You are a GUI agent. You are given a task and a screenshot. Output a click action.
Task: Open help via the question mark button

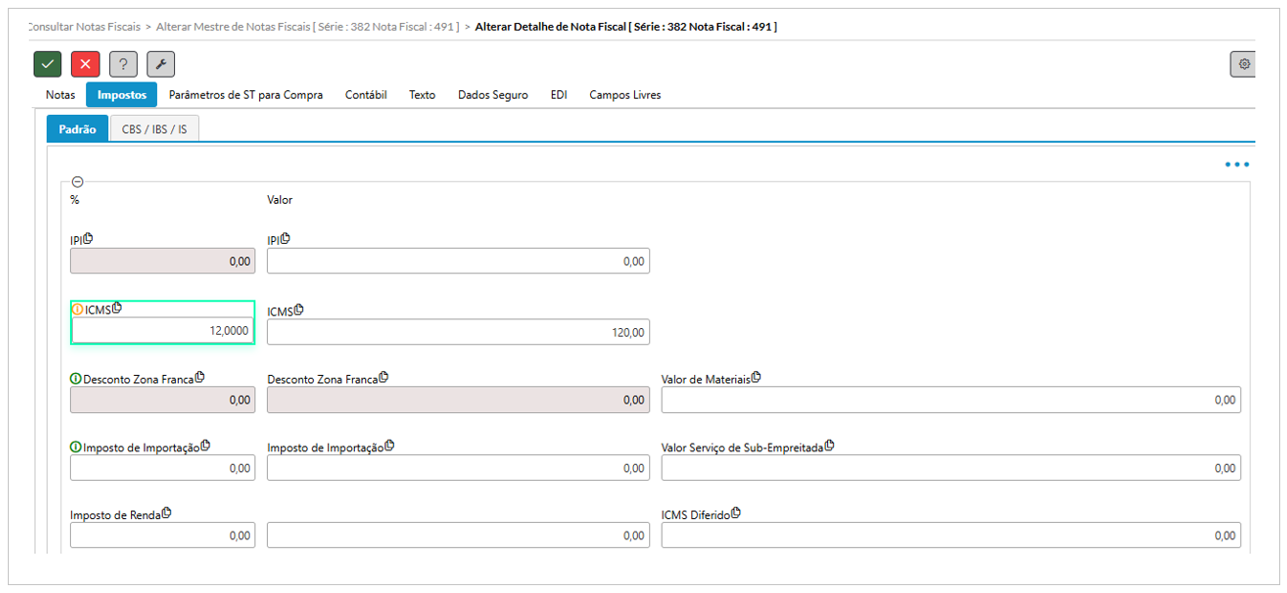[x=123, y=64]
